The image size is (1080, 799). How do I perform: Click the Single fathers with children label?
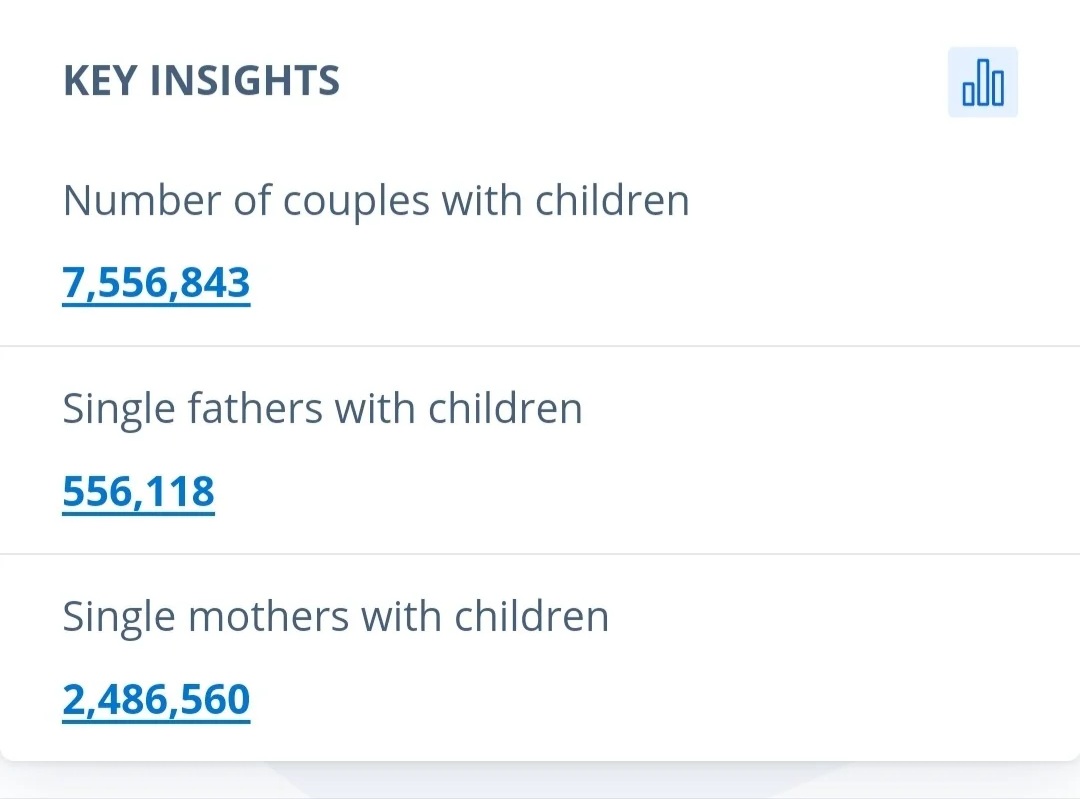(322, 409)
